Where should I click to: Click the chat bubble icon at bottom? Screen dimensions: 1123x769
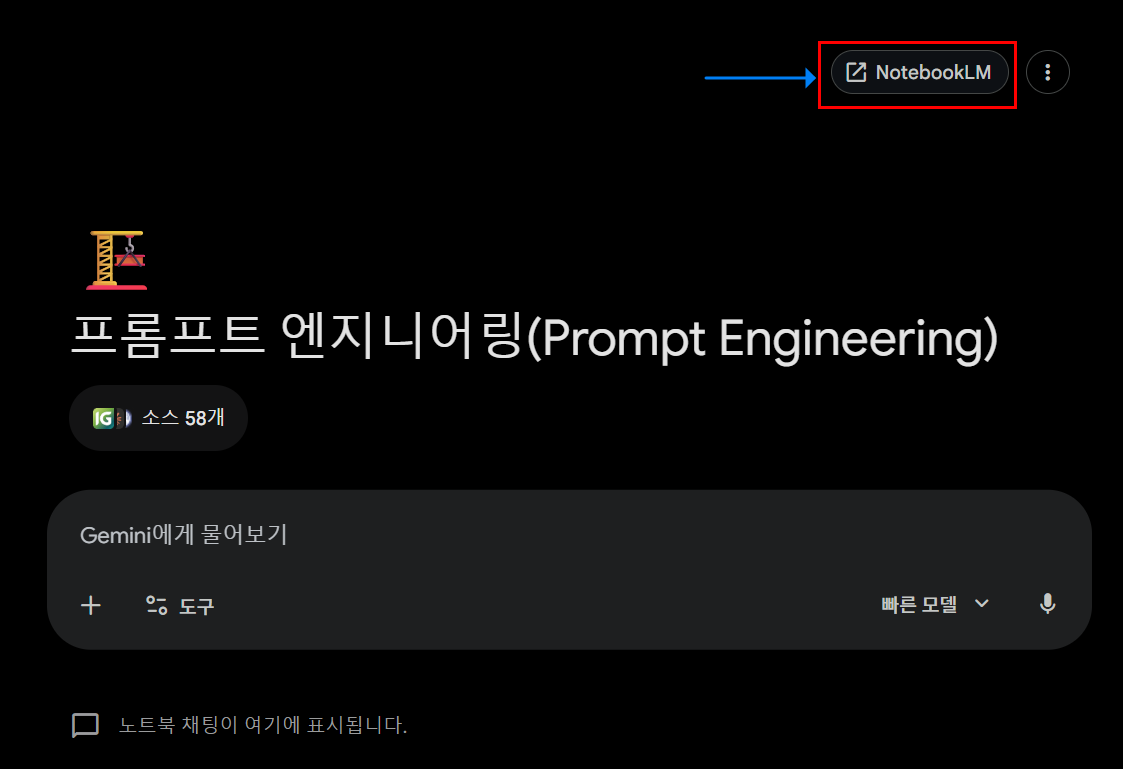click(85, 725)
